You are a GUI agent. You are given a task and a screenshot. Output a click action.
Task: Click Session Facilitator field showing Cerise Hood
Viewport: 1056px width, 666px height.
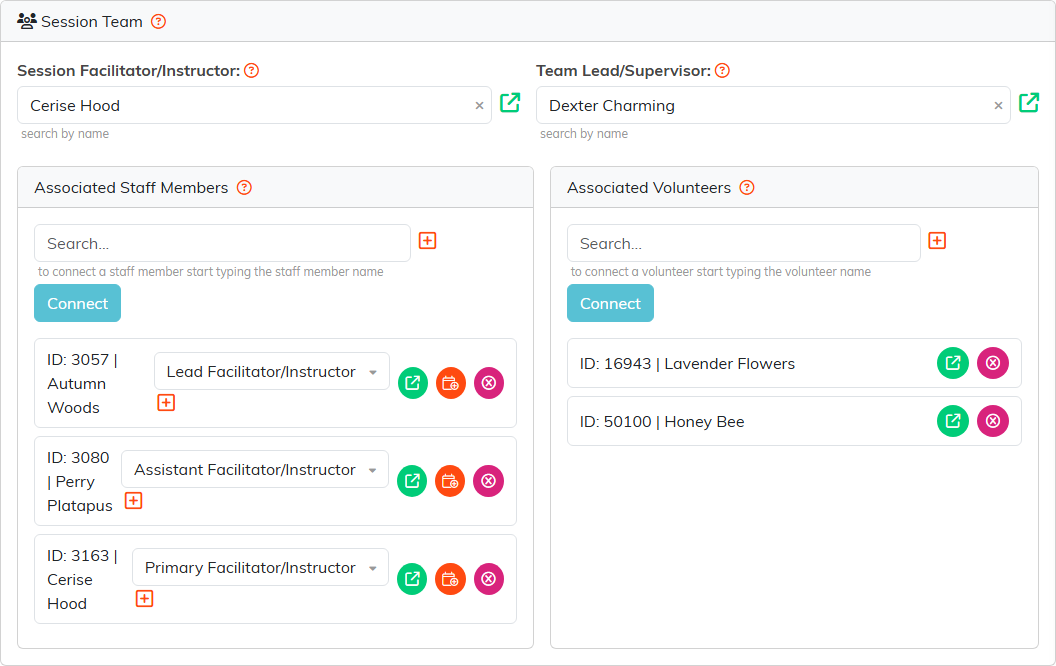[254, 105]
